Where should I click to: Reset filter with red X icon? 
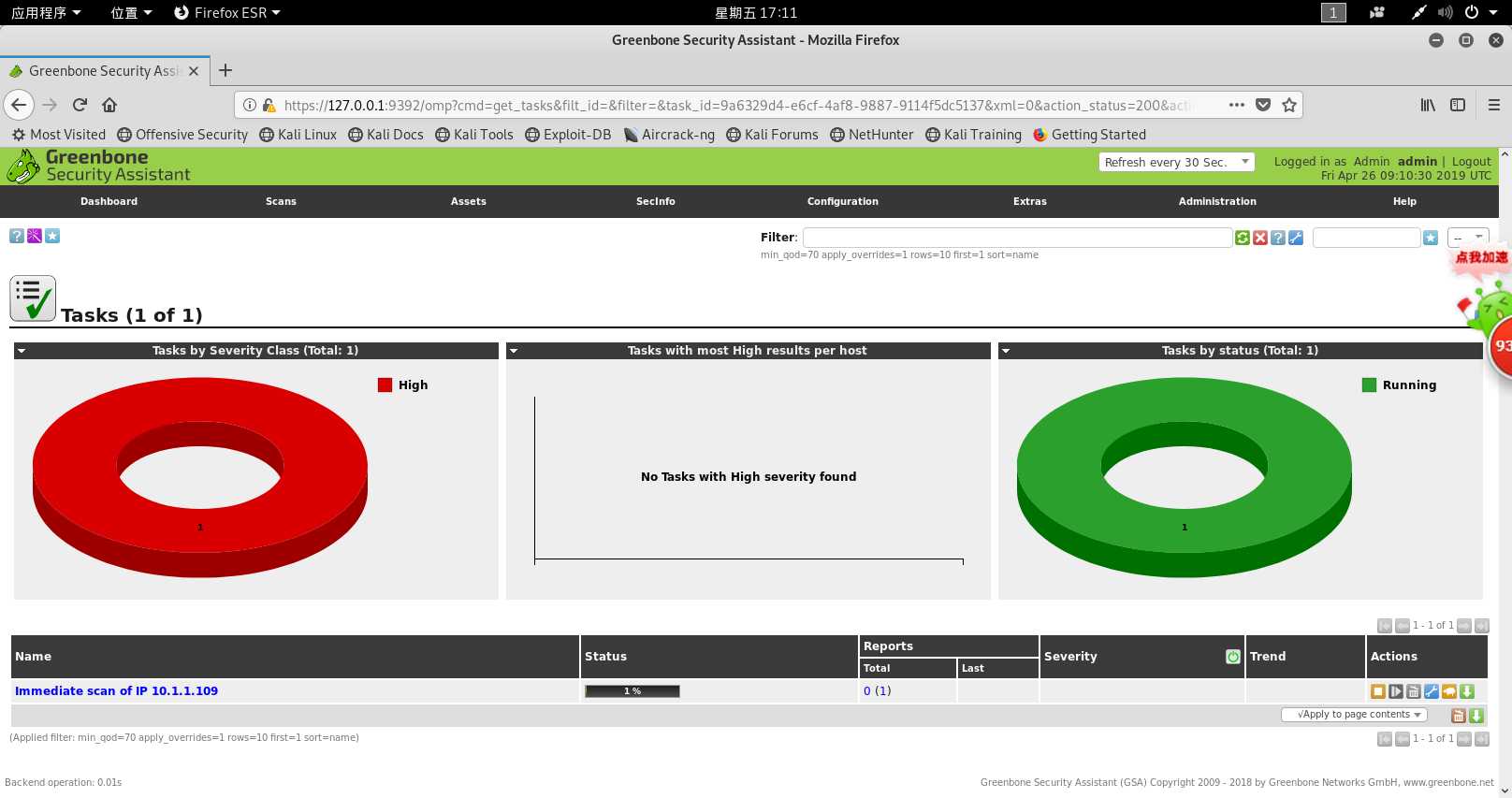coord(1260,238)
